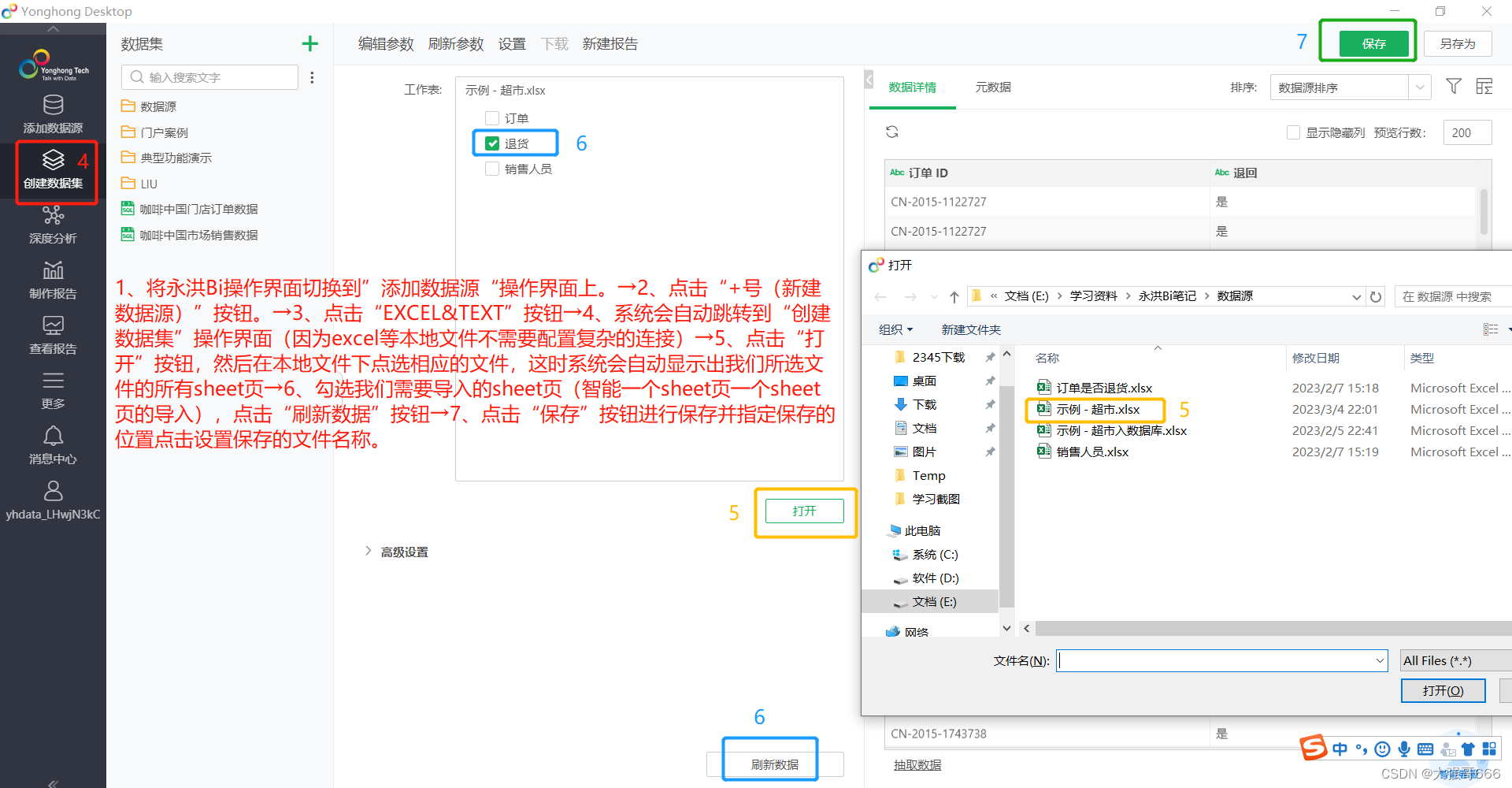Select the file 订单是否退货.xlsx
This screenshot has width=1512, height=788.
tap(1095, 388)
